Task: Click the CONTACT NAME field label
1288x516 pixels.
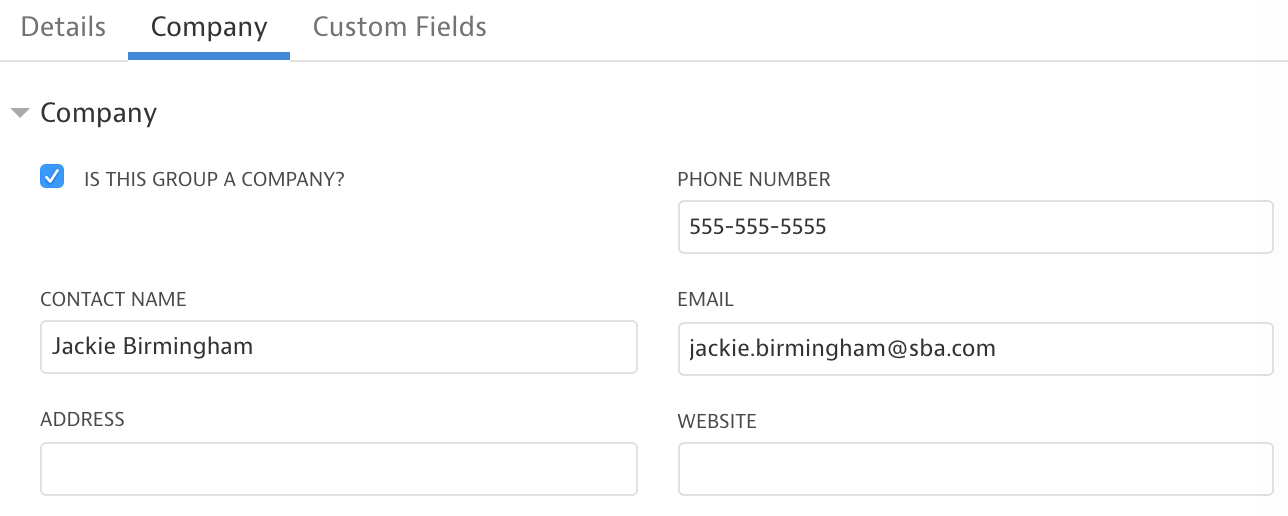Action: pos(113,300)
